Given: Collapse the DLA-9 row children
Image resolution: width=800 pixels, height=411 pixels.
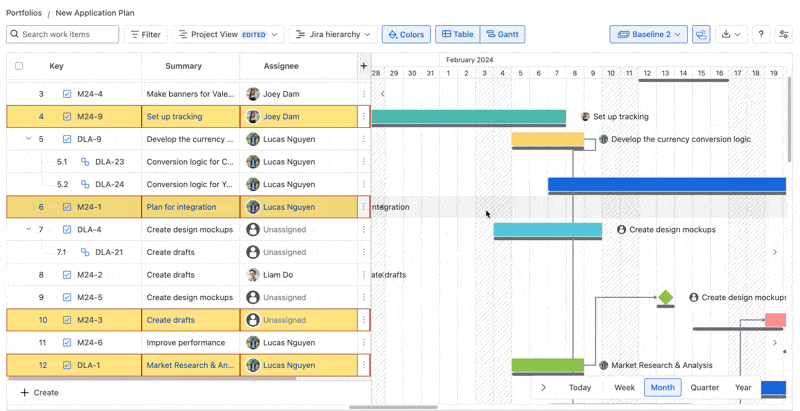Looking at the screenshot, I should pos(28,139).
